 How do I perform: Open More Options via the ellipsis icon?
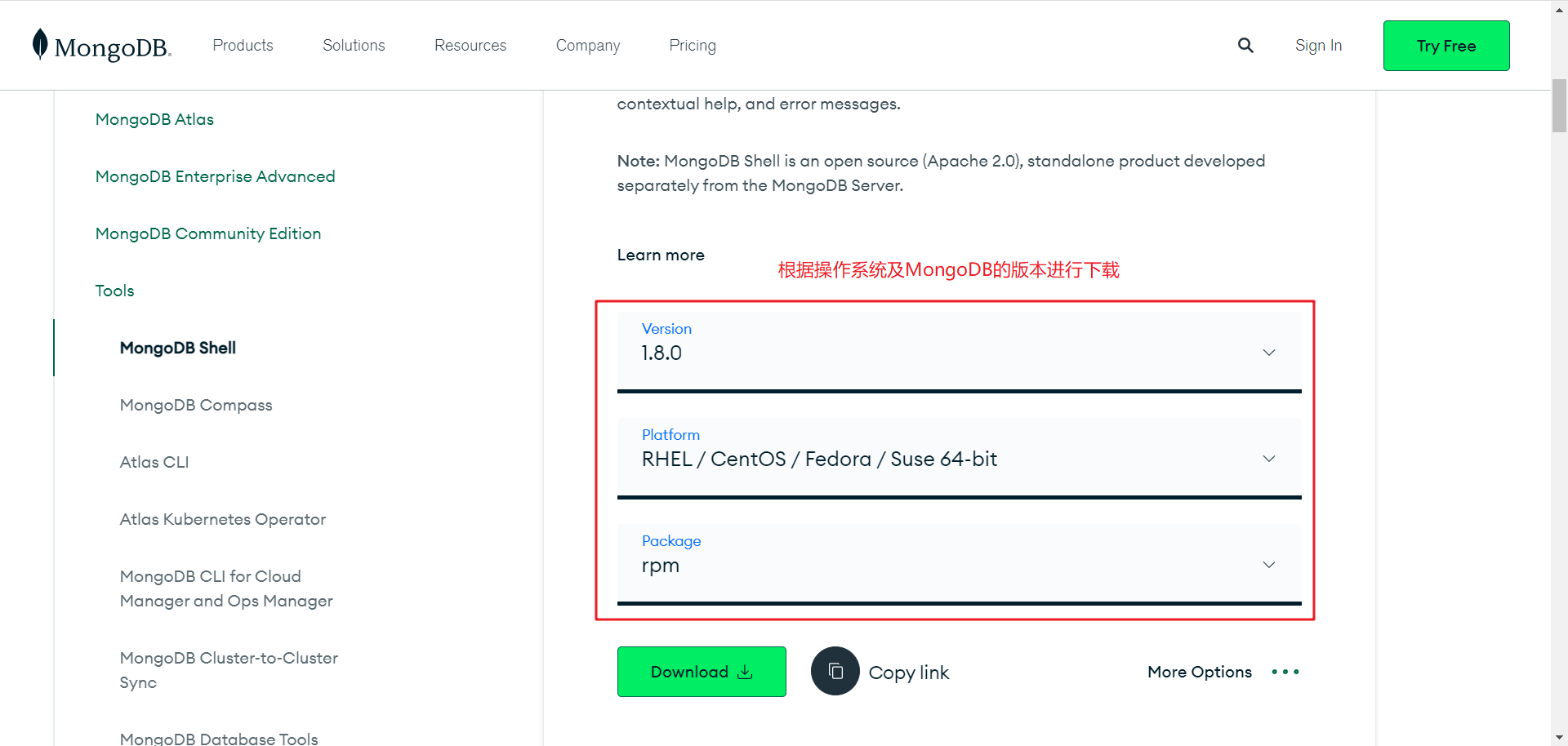(1285, 672)
